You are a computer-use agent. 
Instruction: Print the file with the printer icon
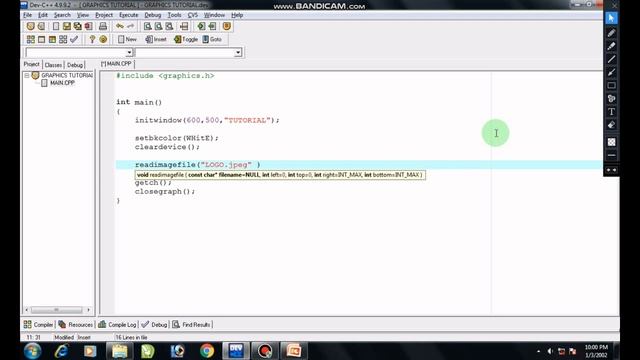[x=103, y=27]
